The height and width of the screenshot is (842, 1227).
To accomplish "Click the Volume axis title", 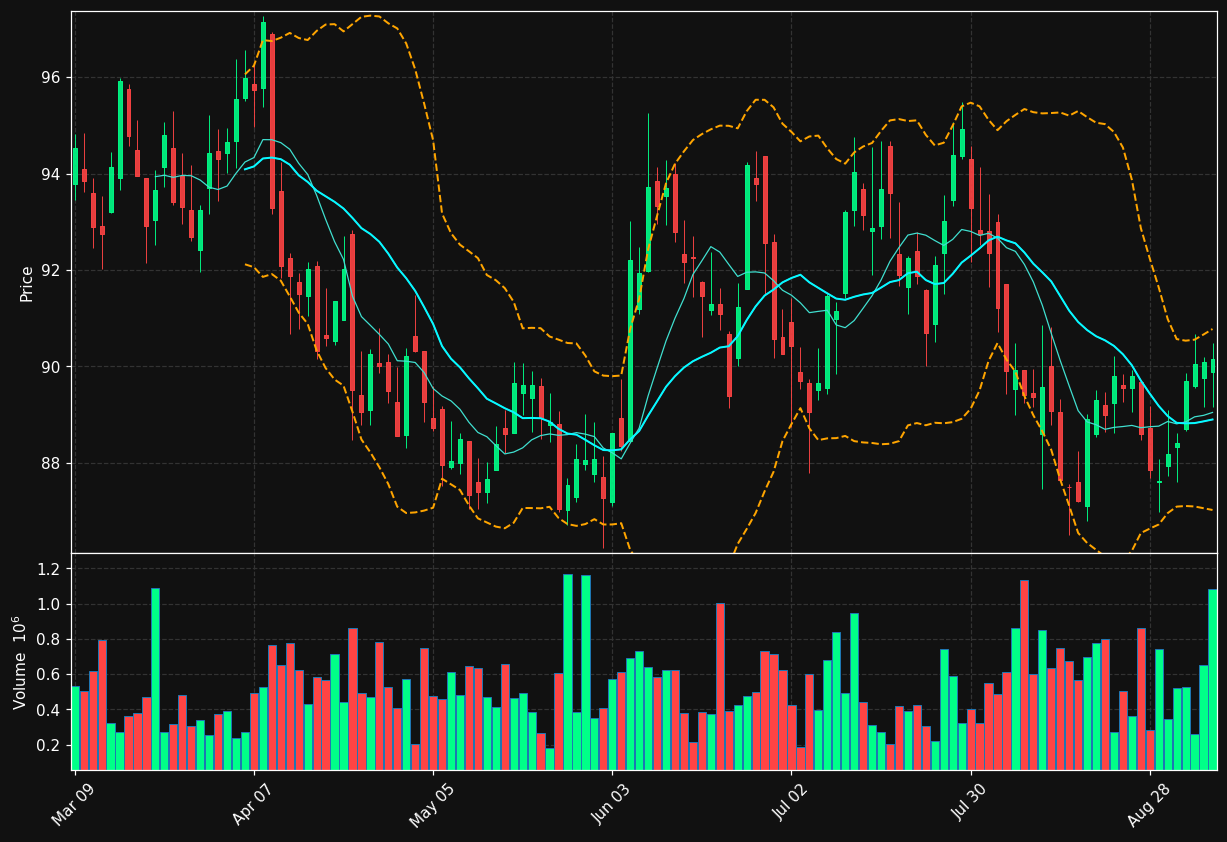I will click(x=19, y=662).
